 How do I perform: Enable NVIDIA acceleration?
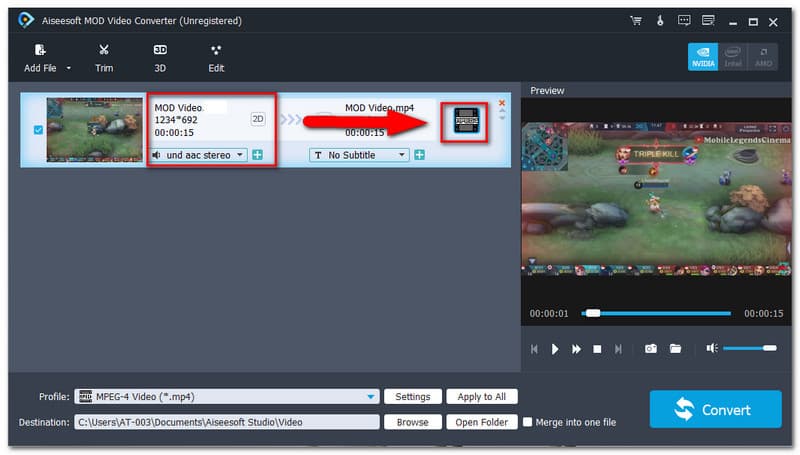(x=703, y=57)
